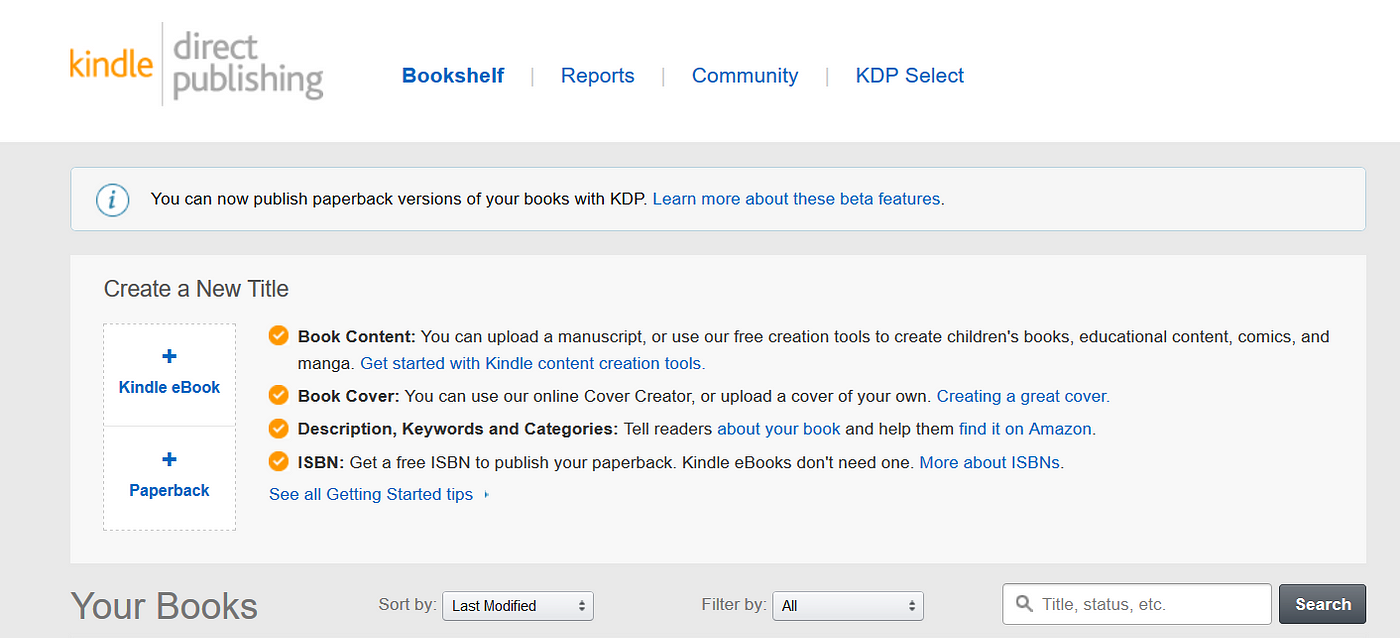Click the bold ISBN: label

pos(321,463)
